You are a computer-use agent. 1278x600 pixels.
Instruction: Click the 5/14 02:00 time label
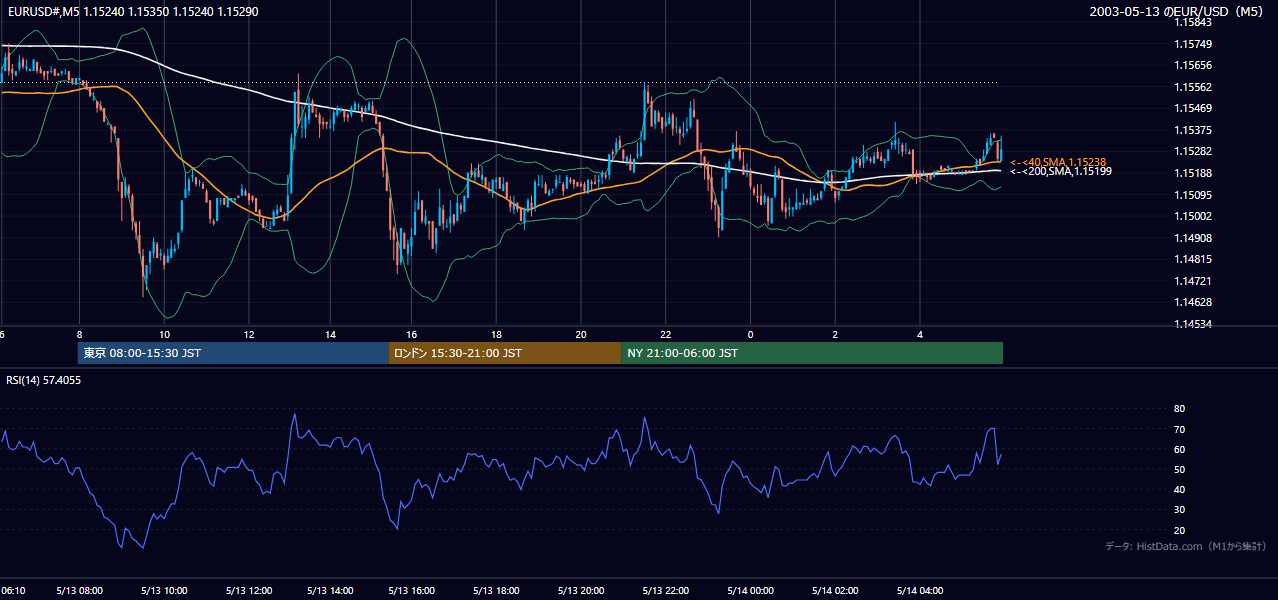pos(833,591)
